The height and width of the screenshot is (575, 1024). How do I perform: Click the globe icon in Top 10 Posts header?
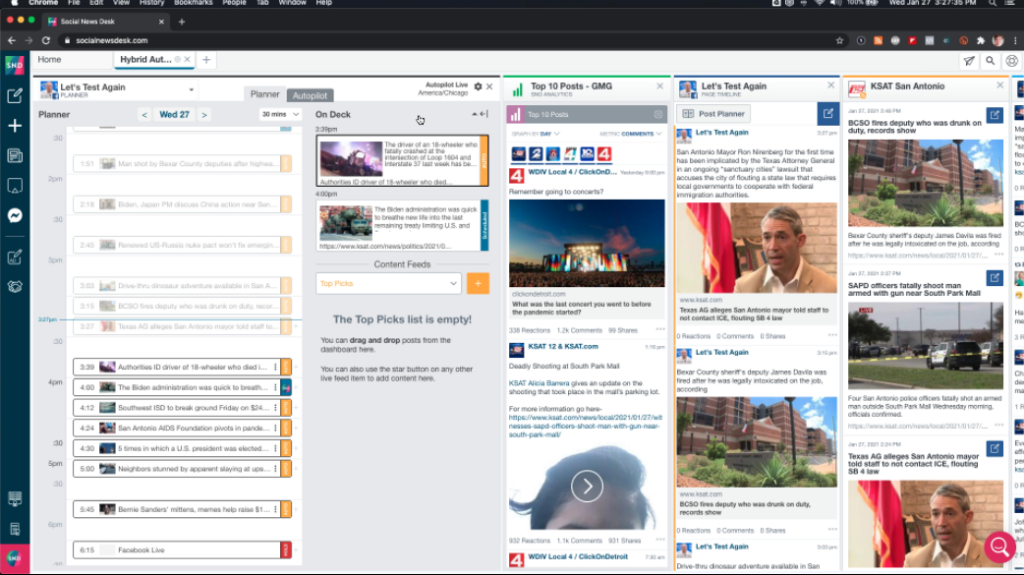[x=658, y=114]
